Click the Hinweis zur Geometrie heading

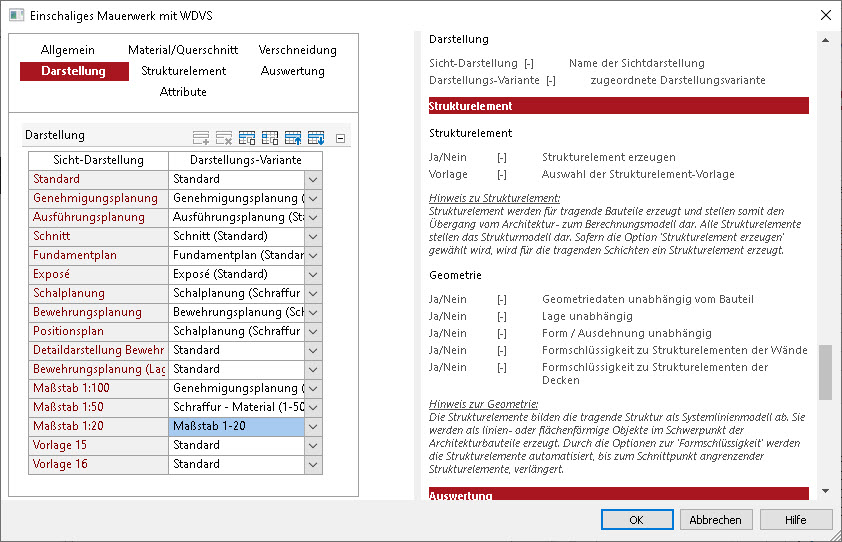coord(483,404)
